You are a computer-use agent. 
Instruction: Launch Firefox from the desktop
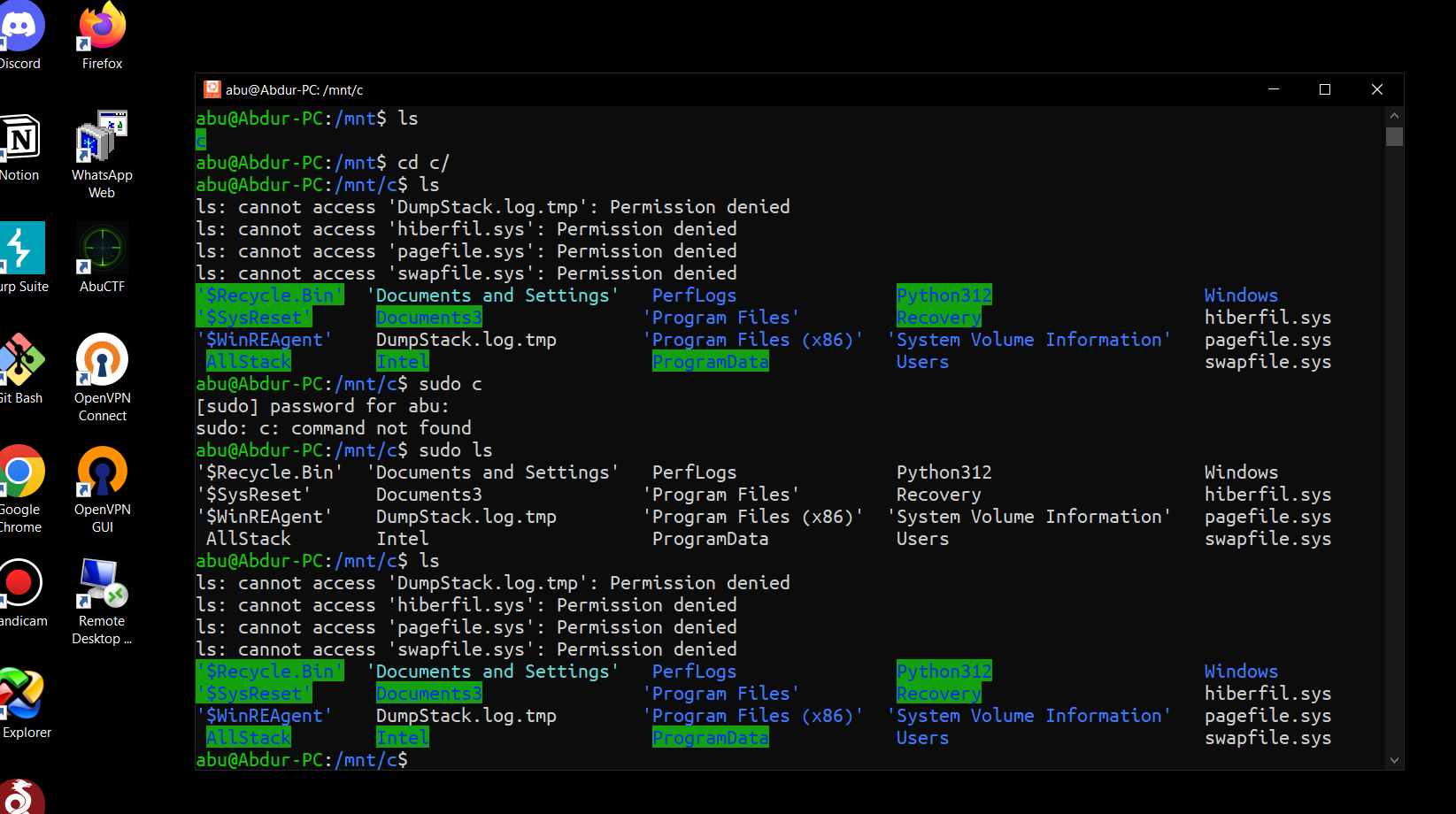pos(102,31)
